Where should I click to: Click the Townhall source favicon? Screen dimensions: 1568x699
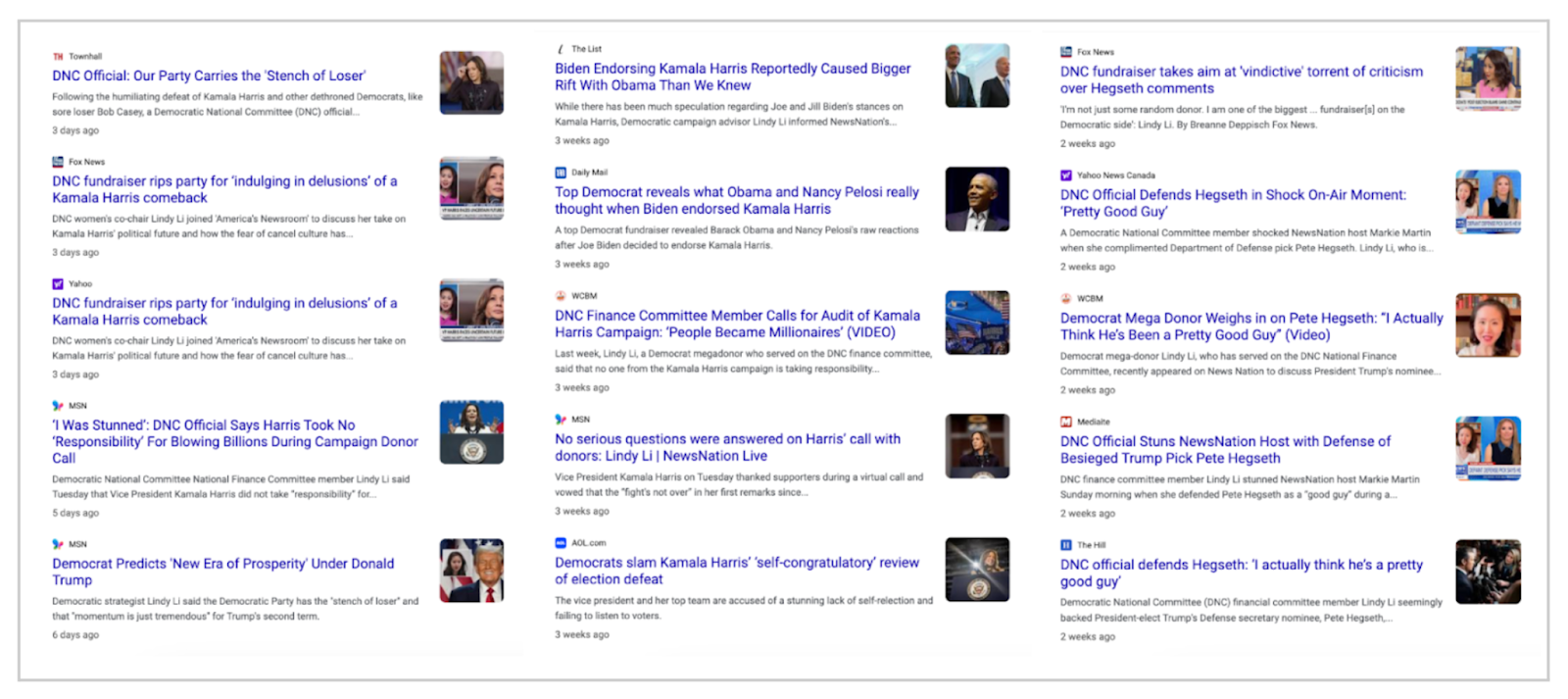58,57
